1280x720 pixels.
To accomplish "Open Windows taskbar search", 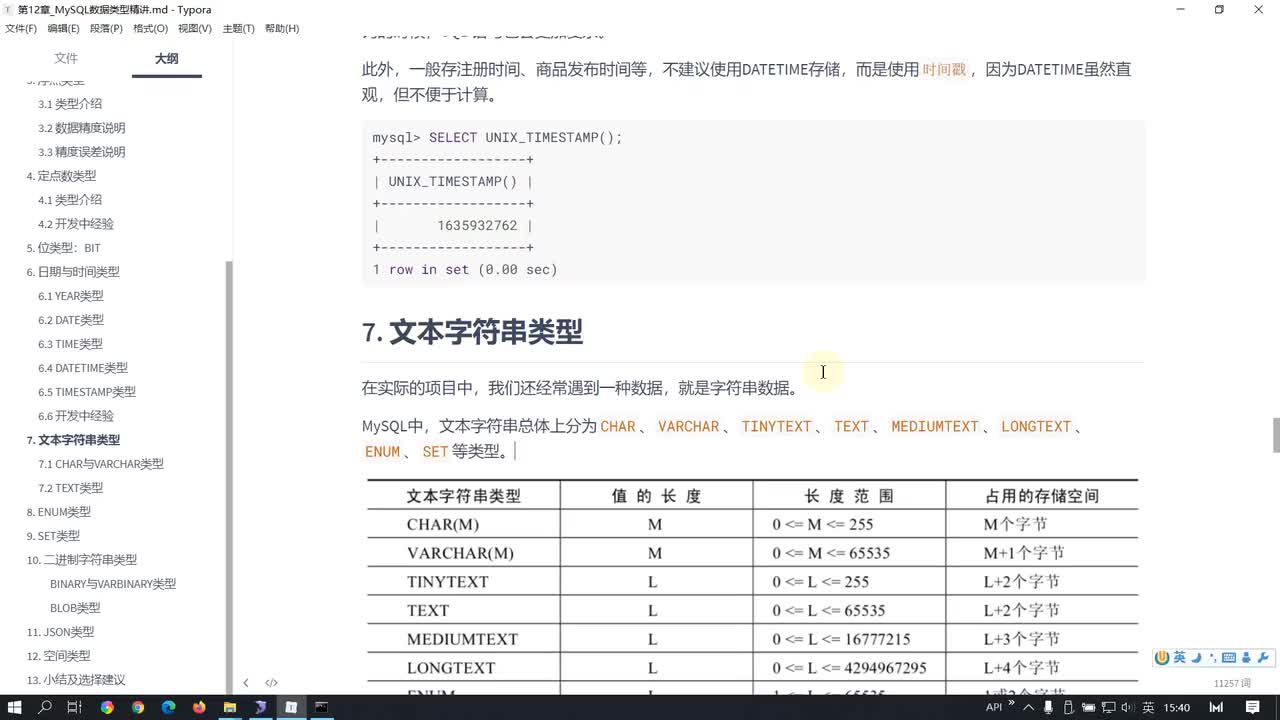I will pyautogui.click(x=45, y=707).
